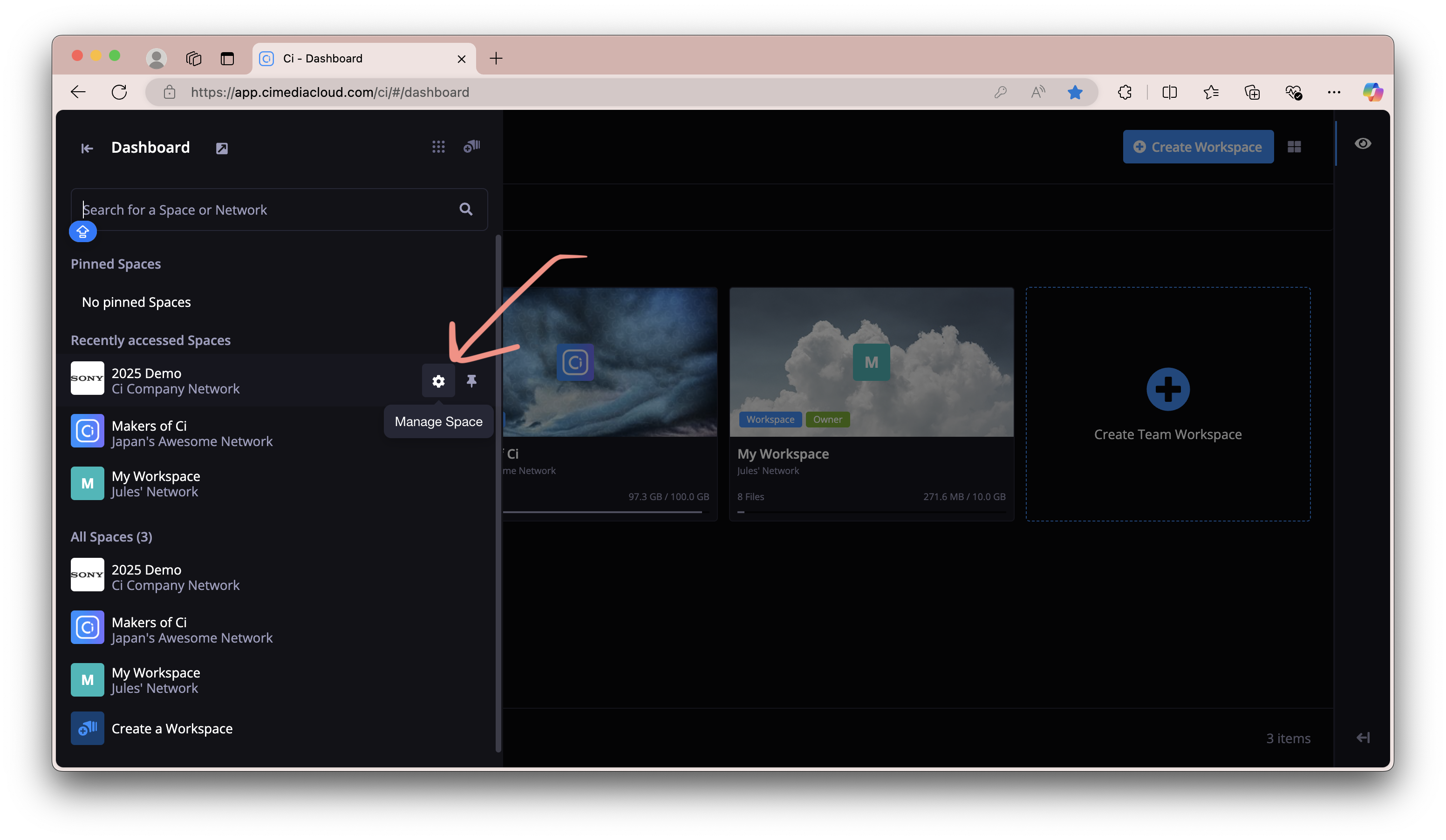The image size is (1446, 840).
Task: Toggle the eye visibility icon
Action: click(x=1363, y=143)
